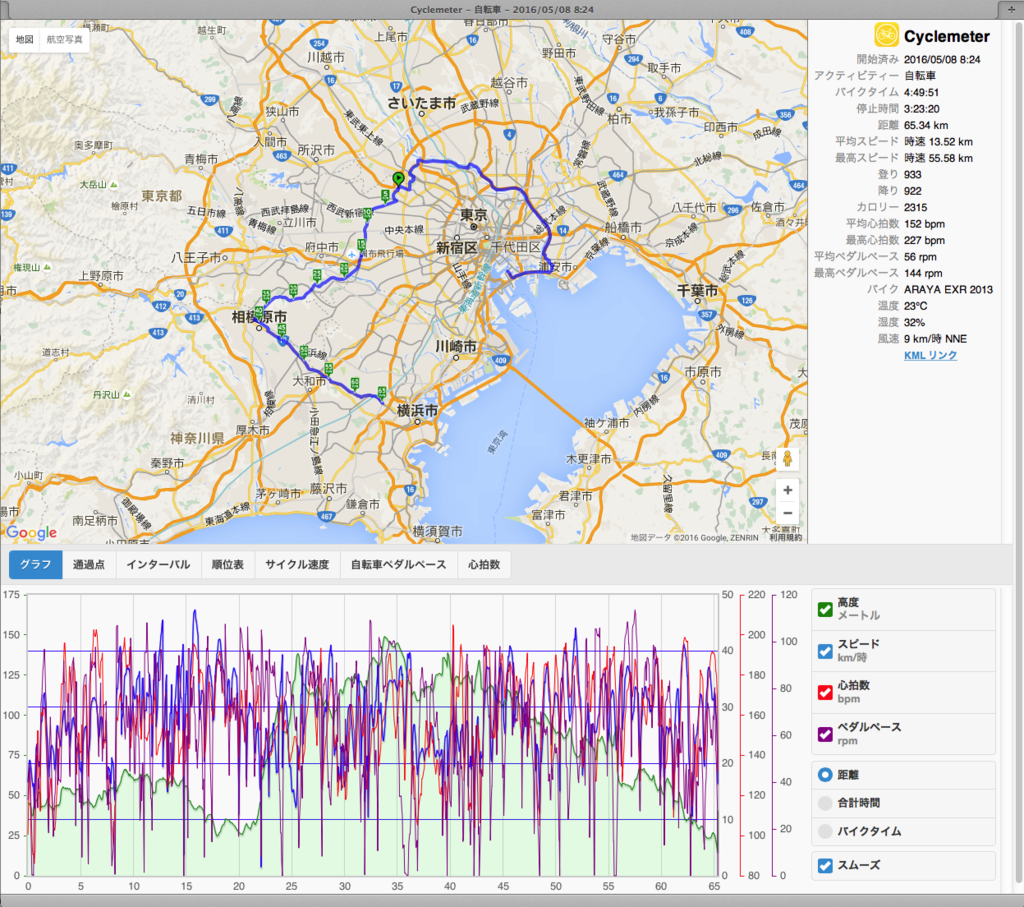
Task: Click the mountain icon beside 権現山
Action: point(47,267)
